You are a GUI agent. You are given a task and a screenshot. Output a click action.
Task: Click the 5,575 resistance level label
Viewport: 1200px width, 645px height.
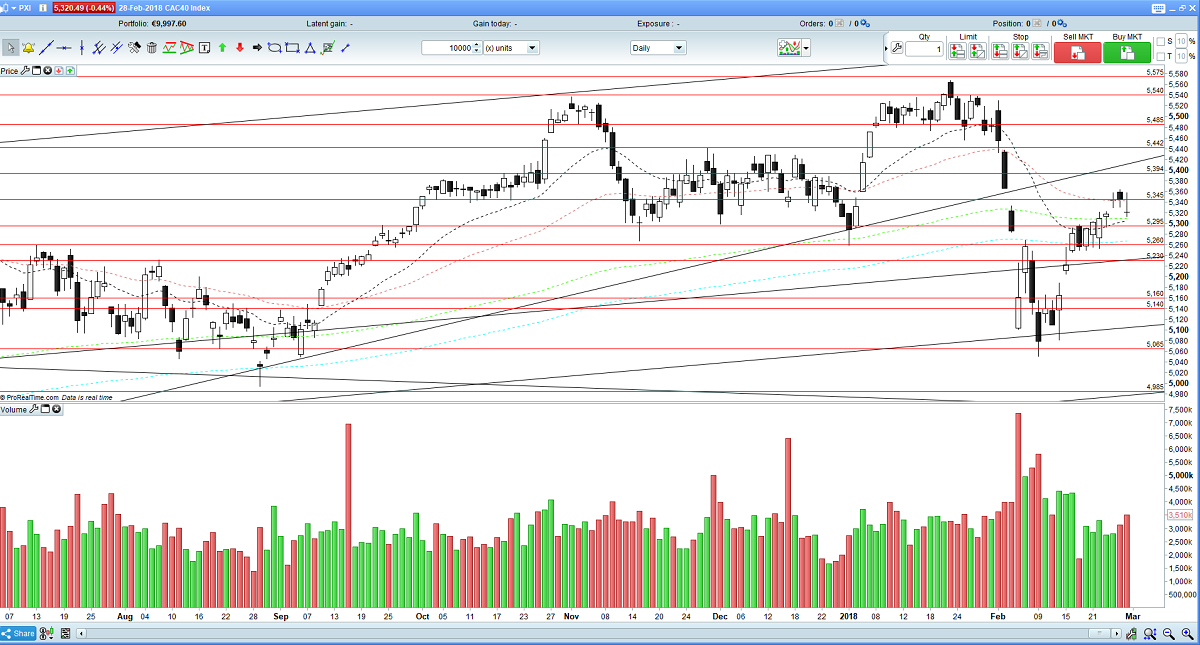tap(1154, 72)
